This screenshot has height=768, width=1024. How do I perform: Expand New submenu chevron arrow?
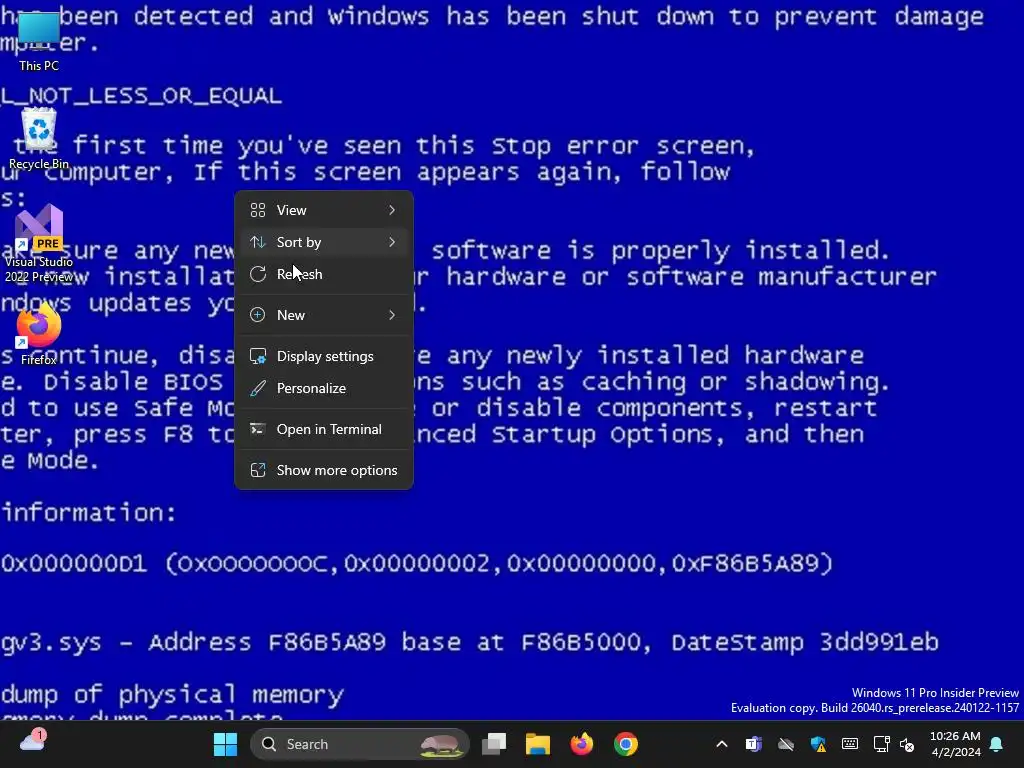pyautogui.click(x=392, y=315)
